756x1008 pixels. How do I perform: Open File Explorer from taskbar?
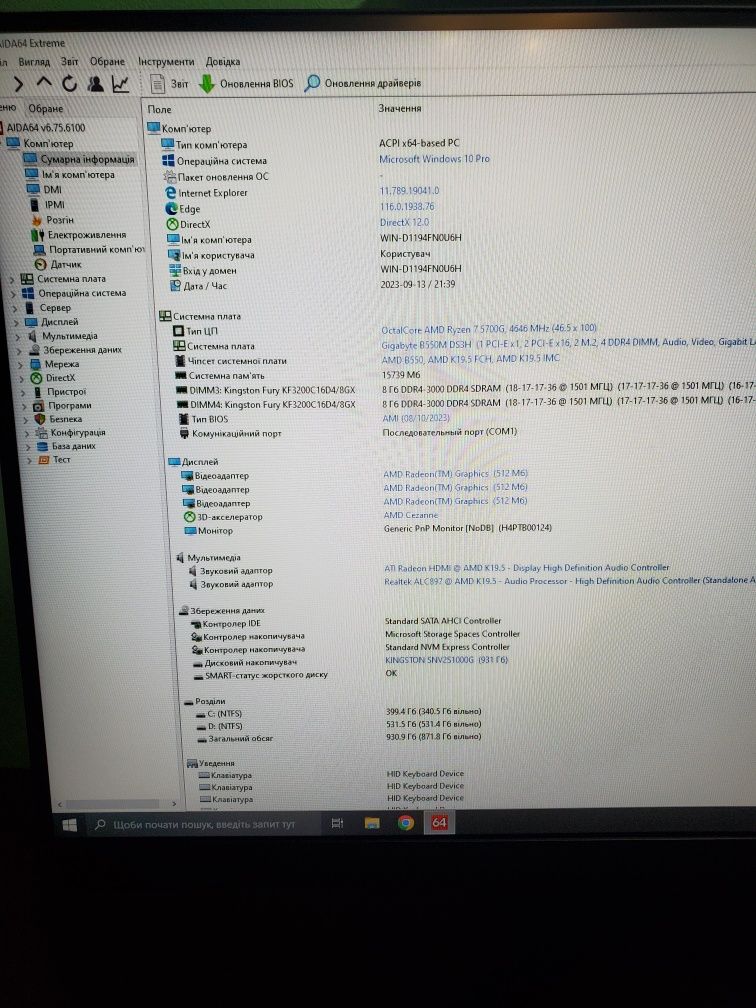tap(372, 824)
